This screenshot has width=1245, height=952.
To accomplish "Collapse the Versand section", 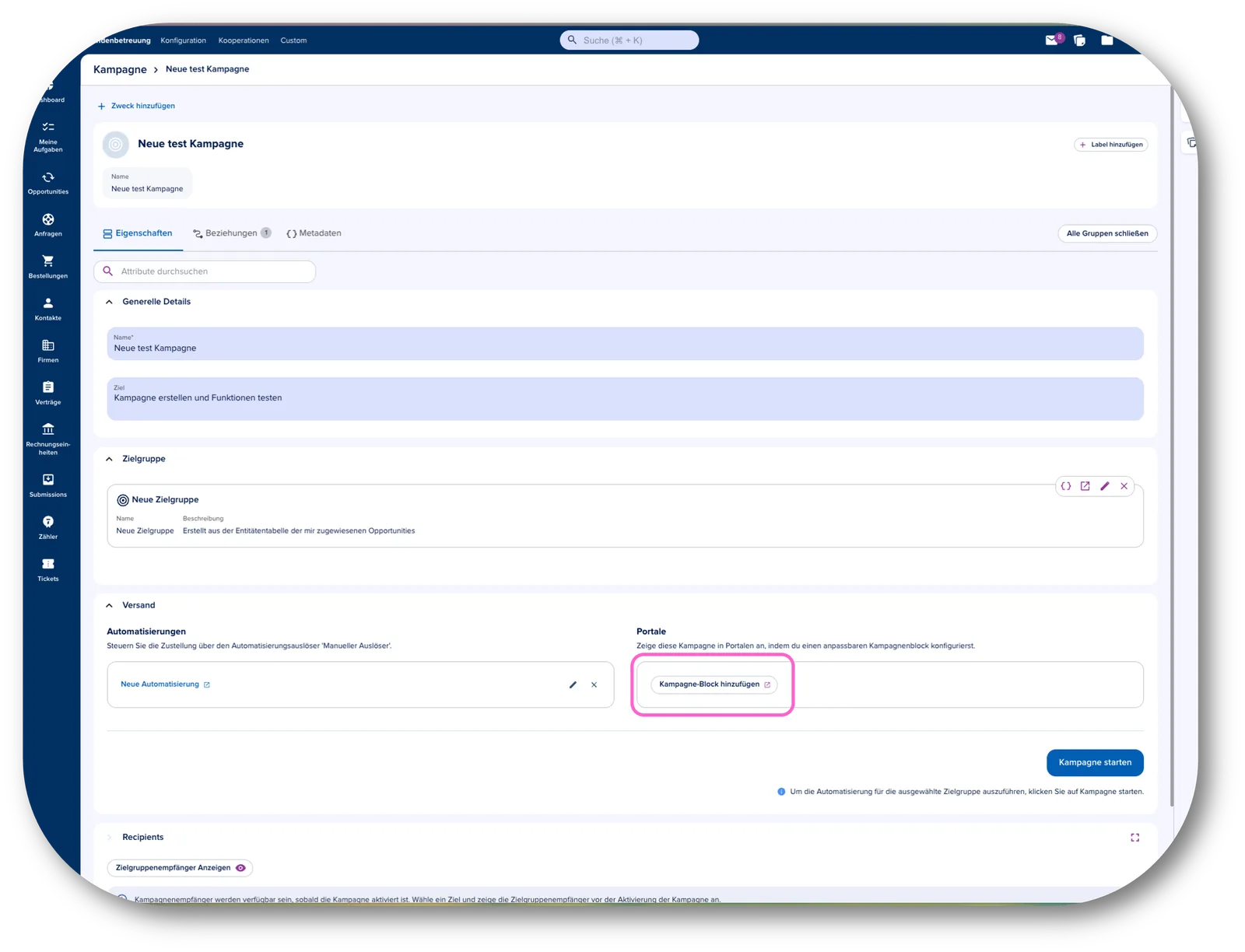I will (x=110, y=605).
